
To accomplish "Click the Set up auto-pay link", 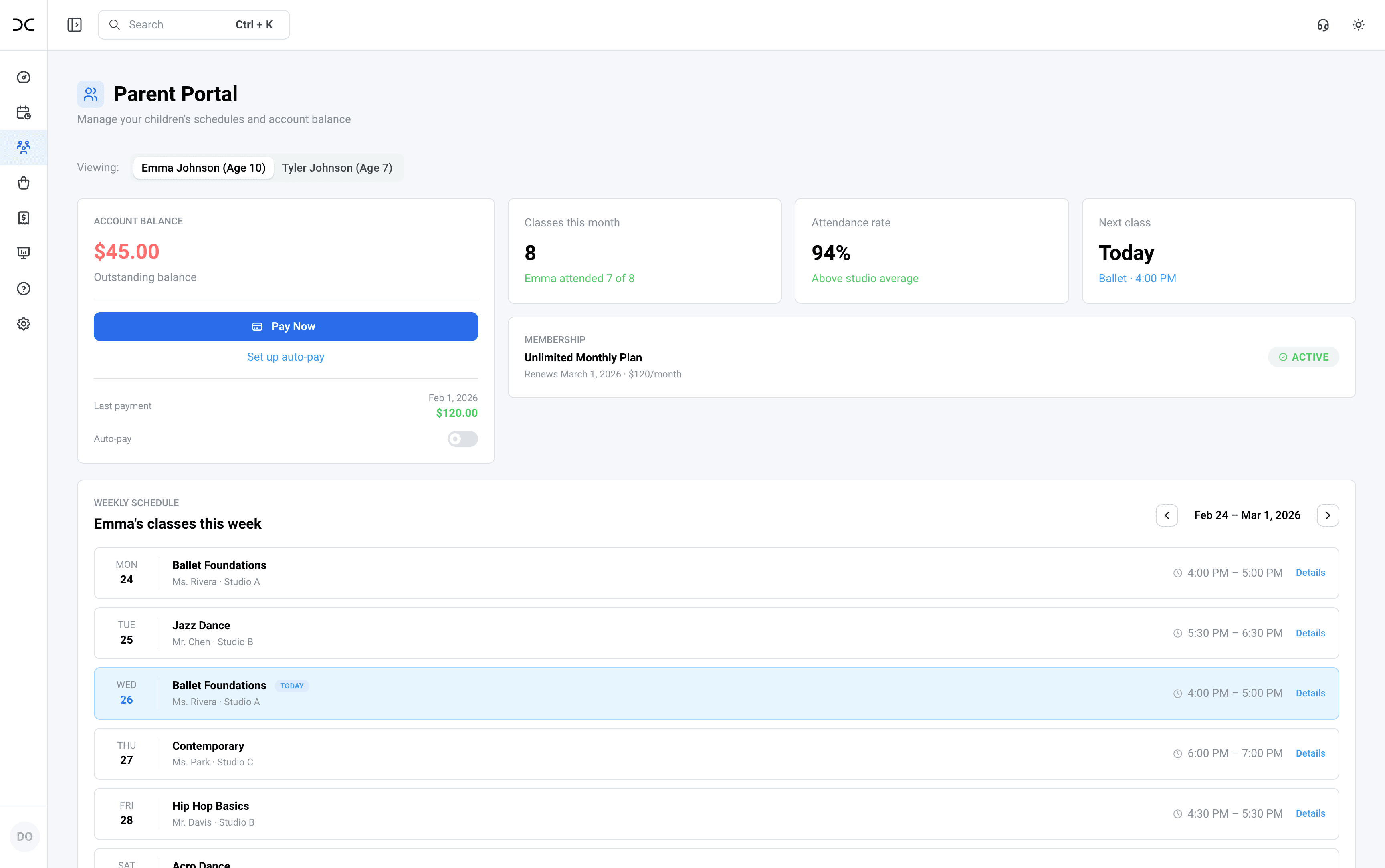I will click(285, 357).
